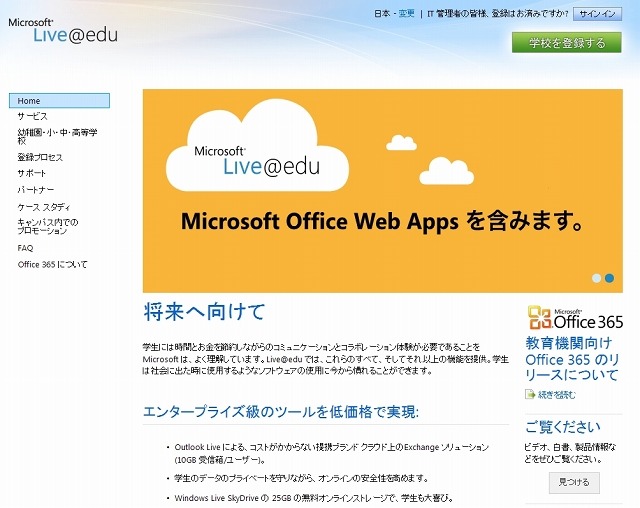Click the 学生のデータのプライベート bullet text
The height and width of the screenshot is (508, 640).
point(301,478)
